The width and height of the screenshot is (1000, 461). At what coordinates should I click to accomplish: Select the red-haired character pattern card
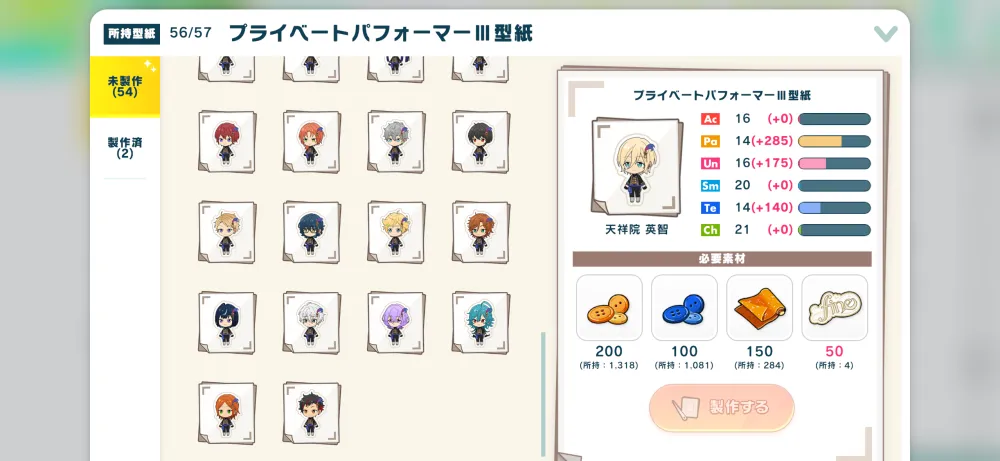pos(226,142)
